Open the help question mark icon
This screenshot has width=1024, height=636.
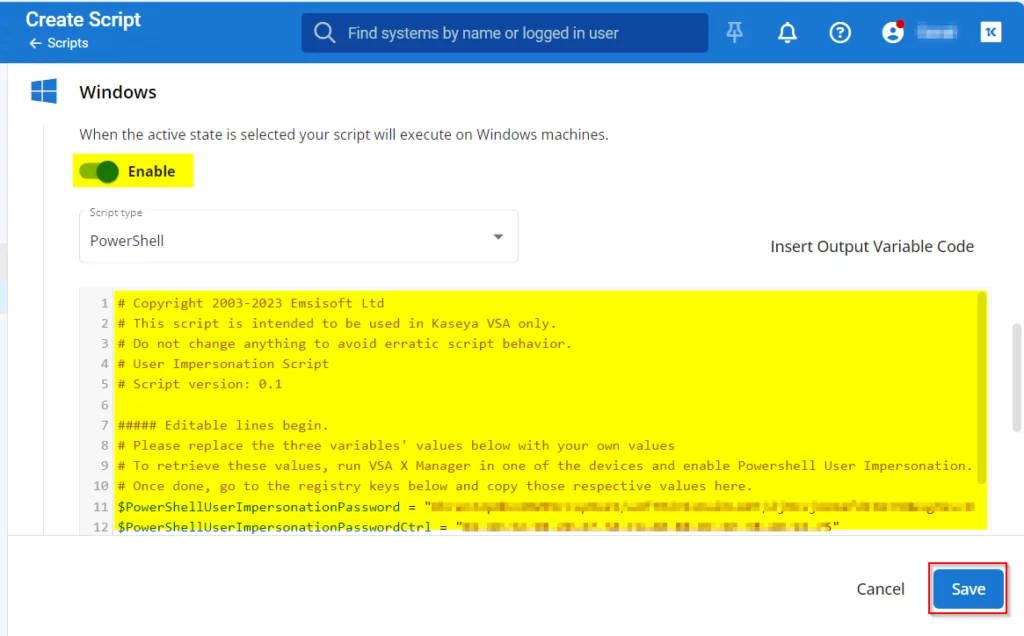(840, 33)
